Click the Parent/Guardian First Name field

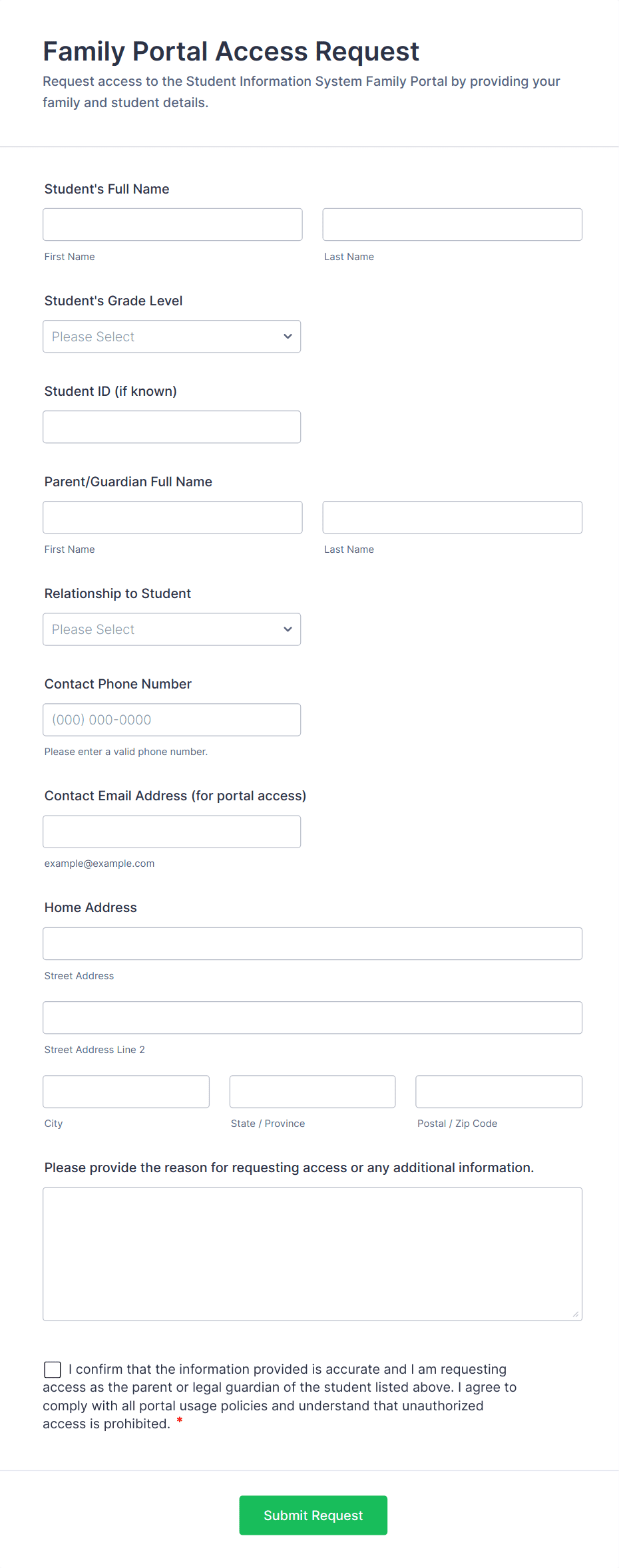pos(172,518)
